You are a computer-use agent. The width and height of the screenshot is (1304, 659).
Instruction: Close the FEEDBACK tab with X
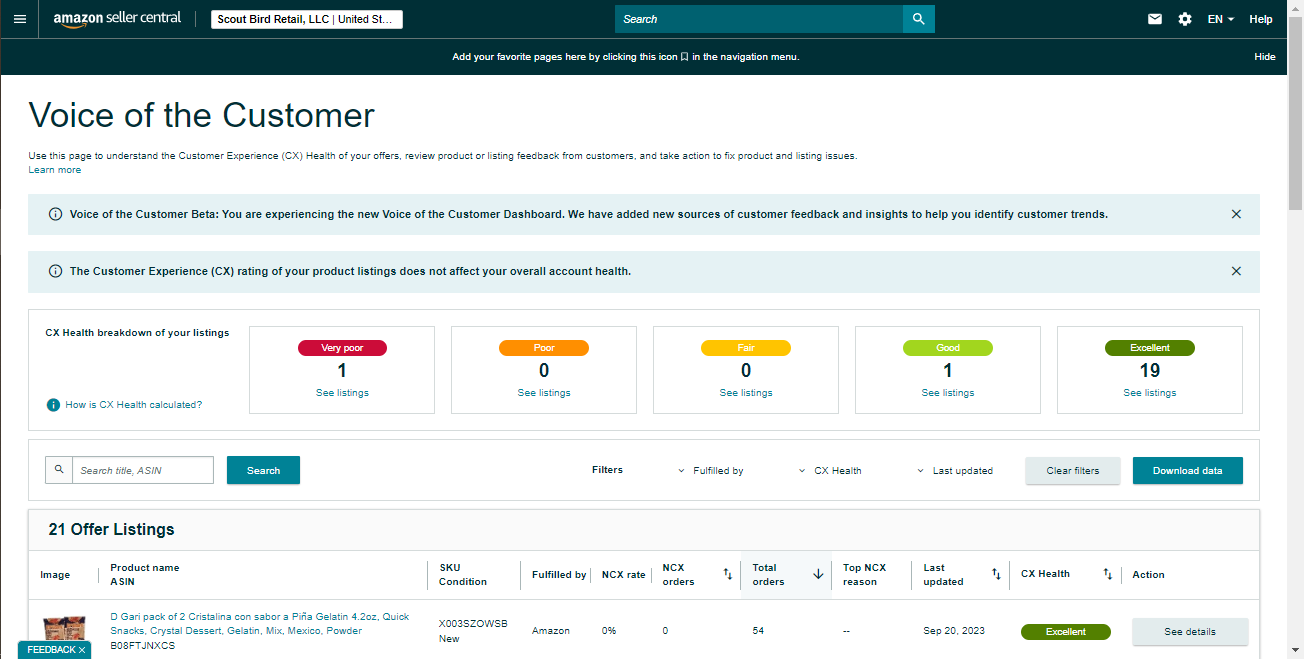(x=82, y=650)
